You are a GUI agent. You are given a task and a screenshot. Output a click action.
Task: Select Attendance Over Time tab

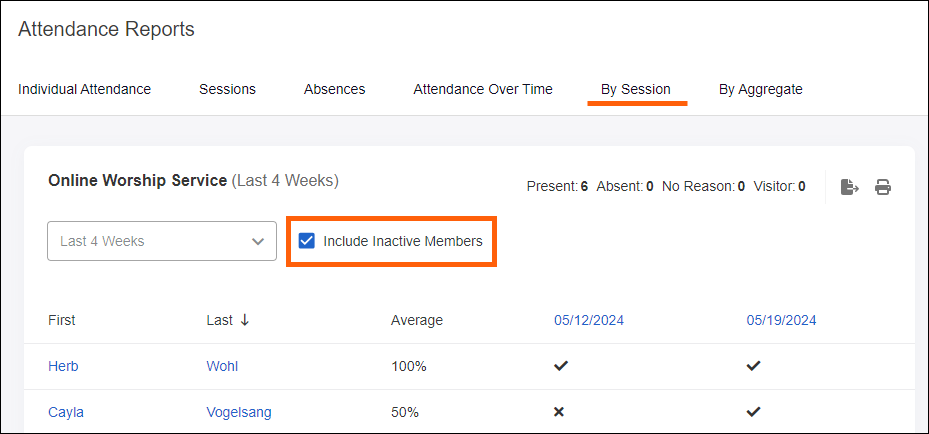[x=483, y=89]
